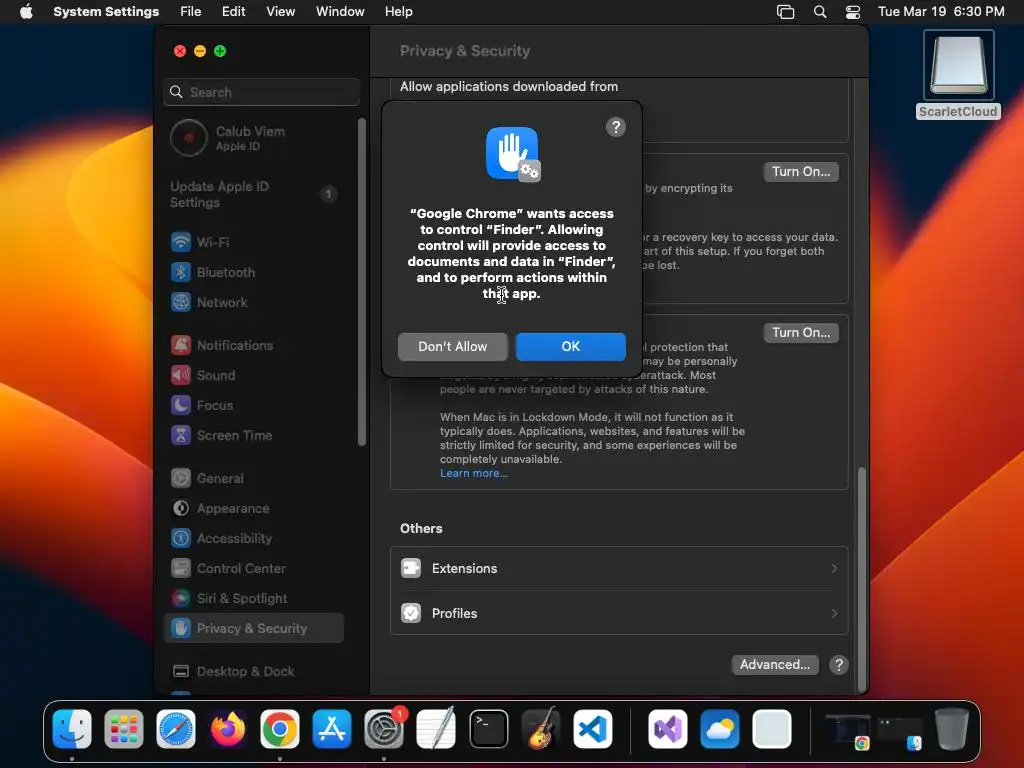Viewport: 1024px width, 768px height.
Task: Click Turn On for Lockdown Mode
Action: pos(801,332)
